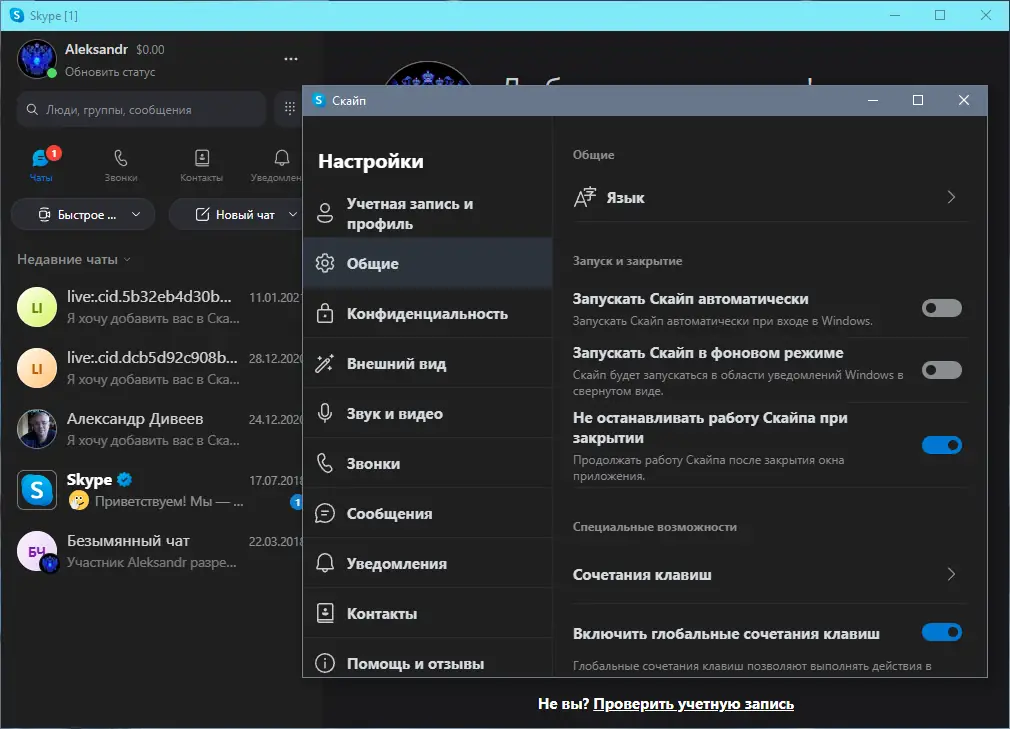Open the Контакты settings section

pos(383,613)
